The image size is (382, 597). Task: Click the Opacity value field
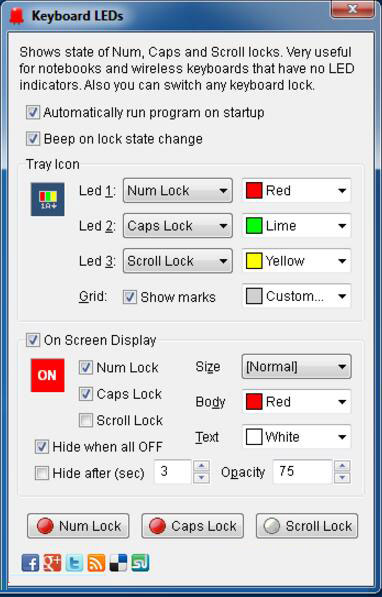click(303, 472)
